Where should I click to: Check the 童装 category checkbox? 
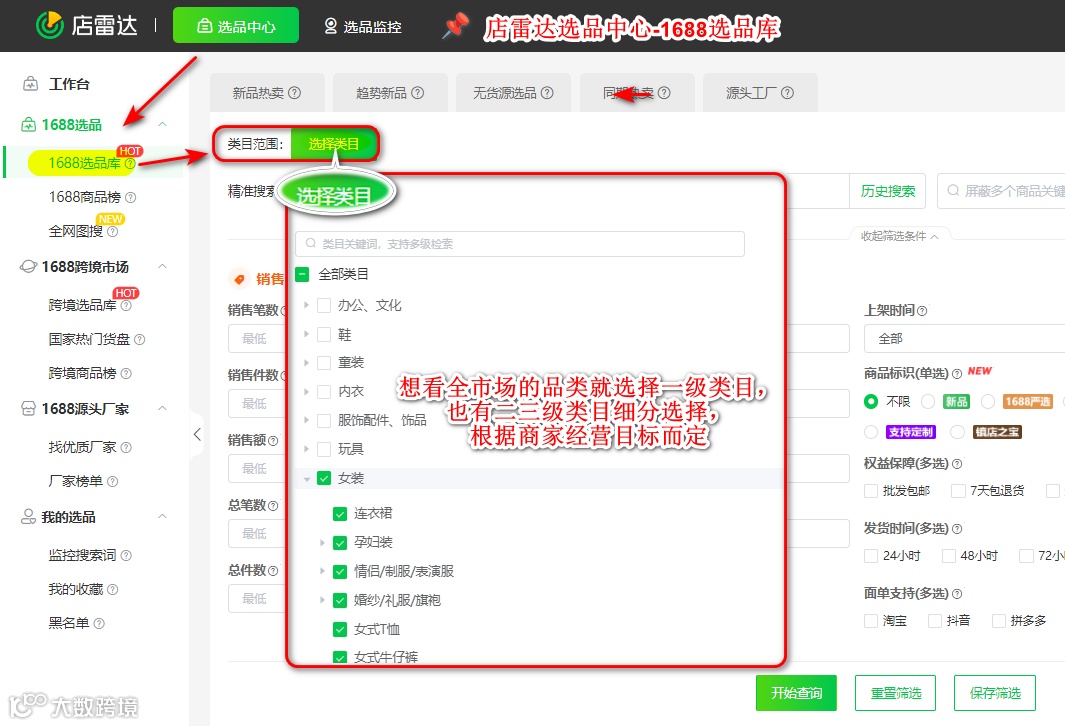coord(324,363)
